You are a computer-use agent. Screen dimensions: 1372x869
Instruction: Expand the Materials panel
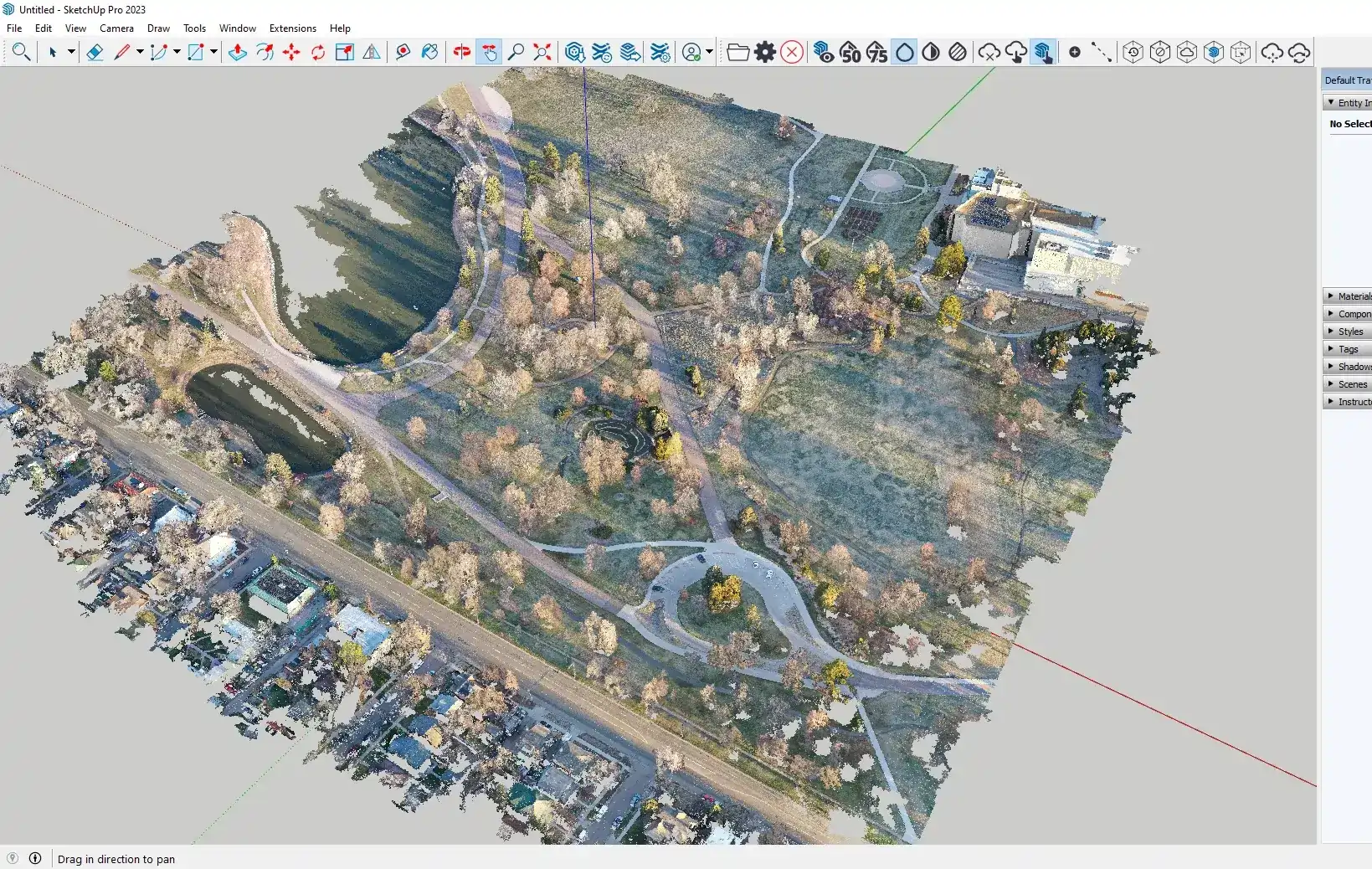click(1348, 296)
